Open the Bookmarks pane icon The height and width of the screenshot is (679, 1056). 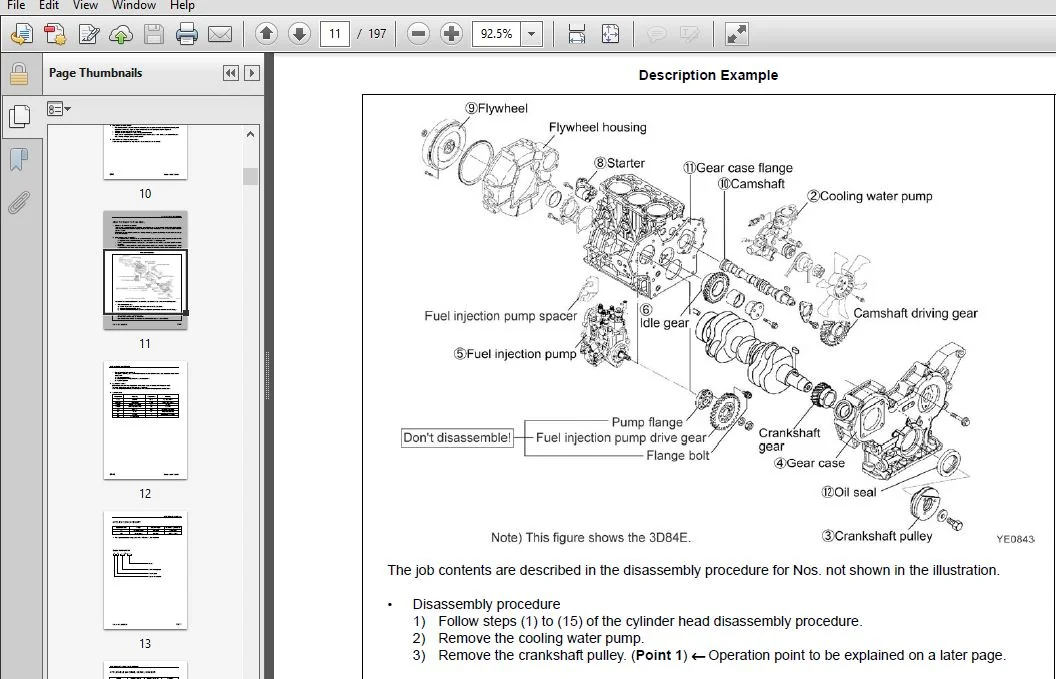click(x=19, y=159)
